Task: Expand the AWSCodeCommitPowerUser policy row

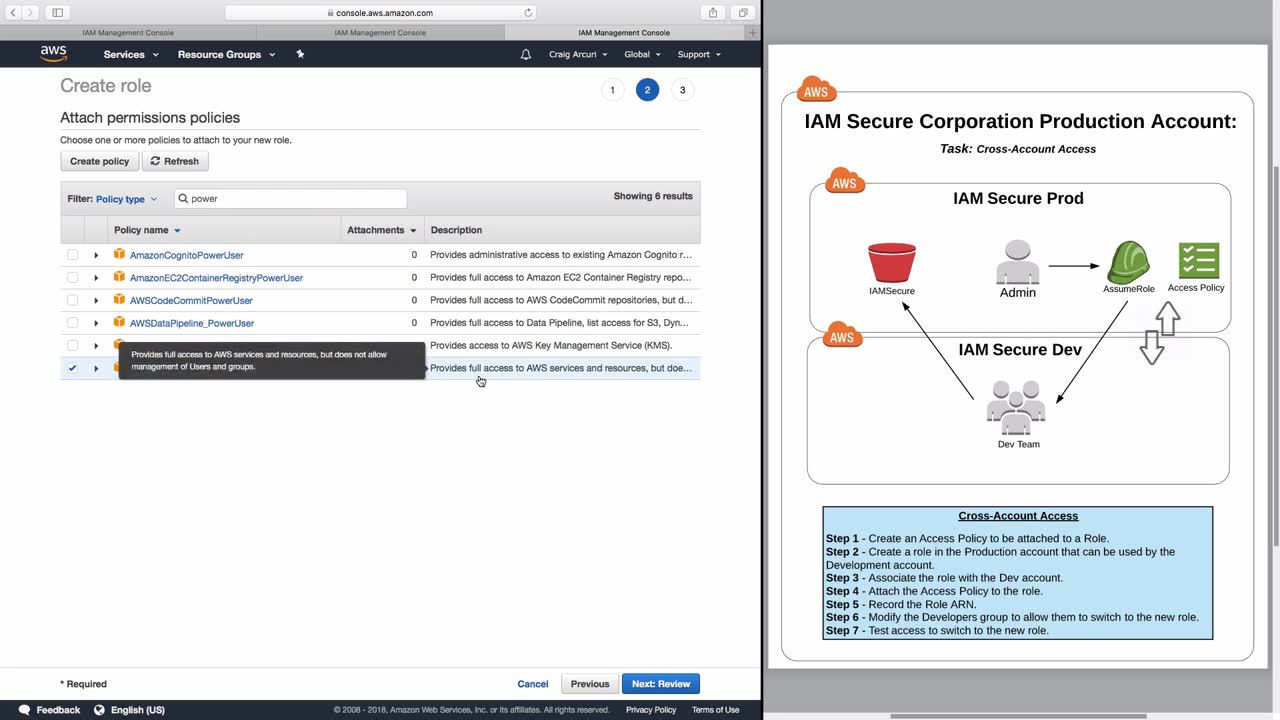Action: click(x=96, y=300)
